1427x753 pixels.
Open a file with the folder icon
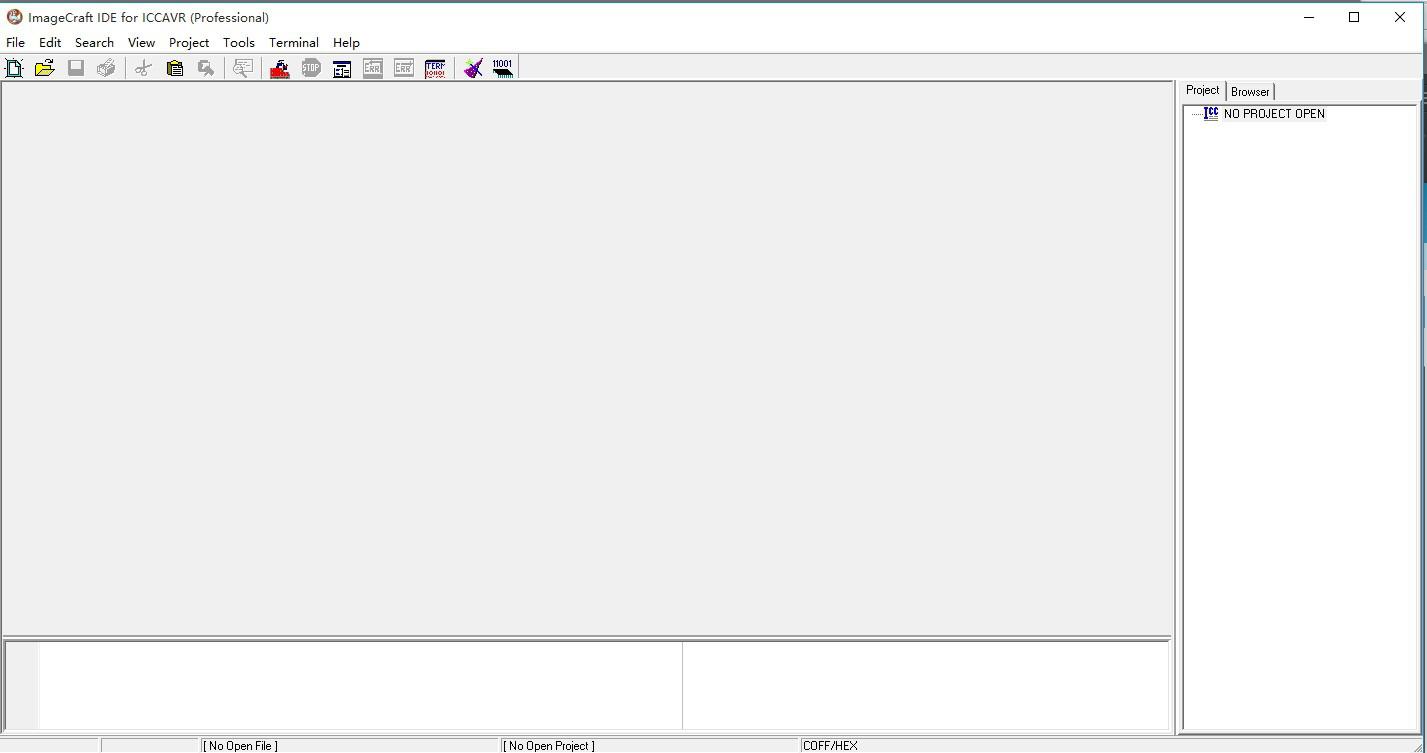click(44, 68)
